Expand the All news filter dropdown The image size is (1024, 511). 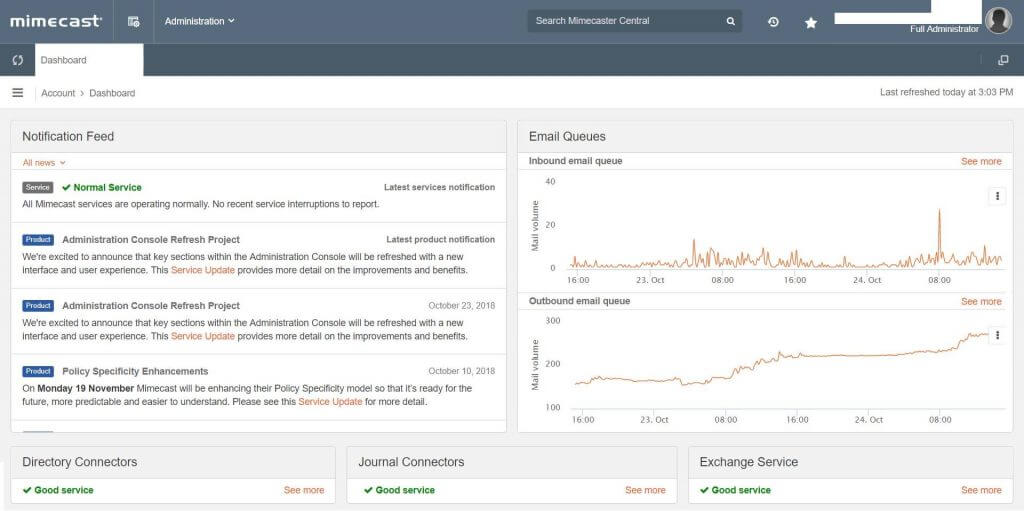pos(44,162)
